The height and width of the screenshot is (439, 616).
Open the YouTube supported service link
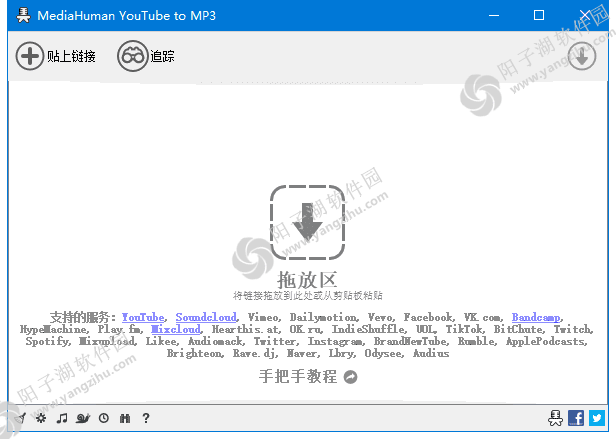(143, 317)
